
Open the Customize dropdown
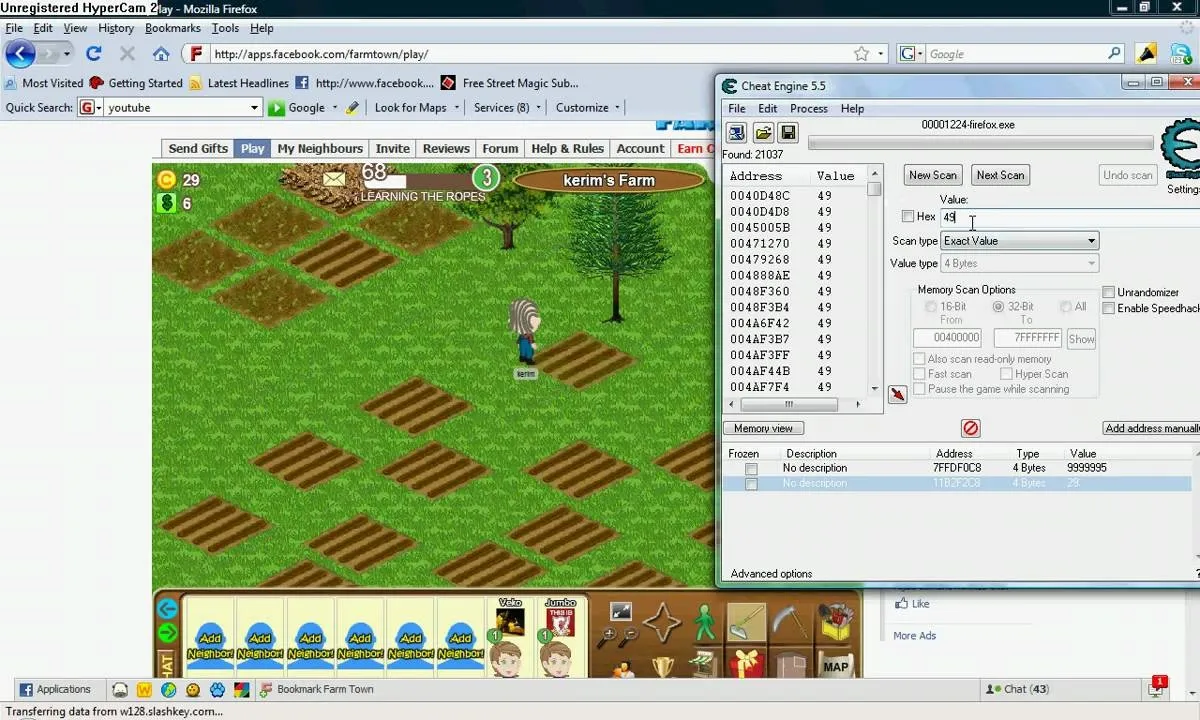(617, 107)
